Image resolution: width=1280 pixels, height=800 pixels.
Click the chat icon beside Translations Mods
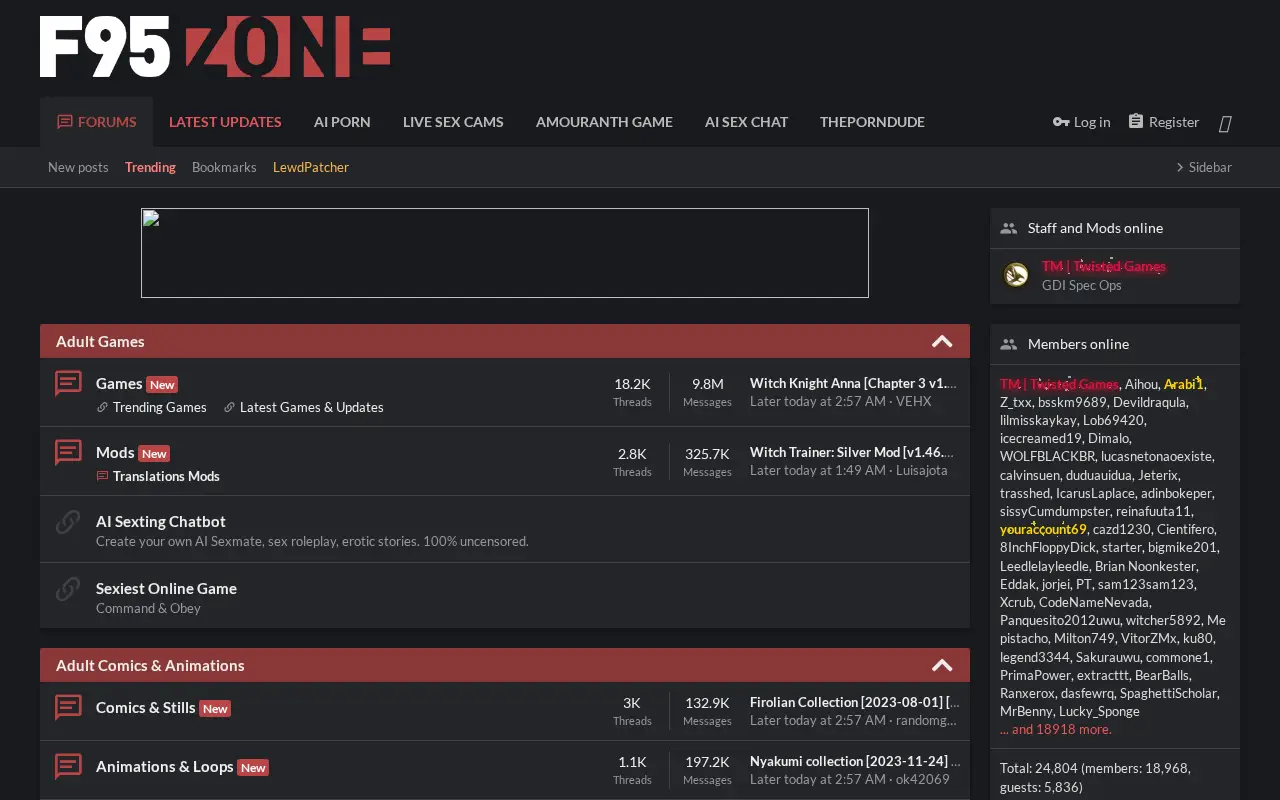pyautogui.click(x=102, y=476)
